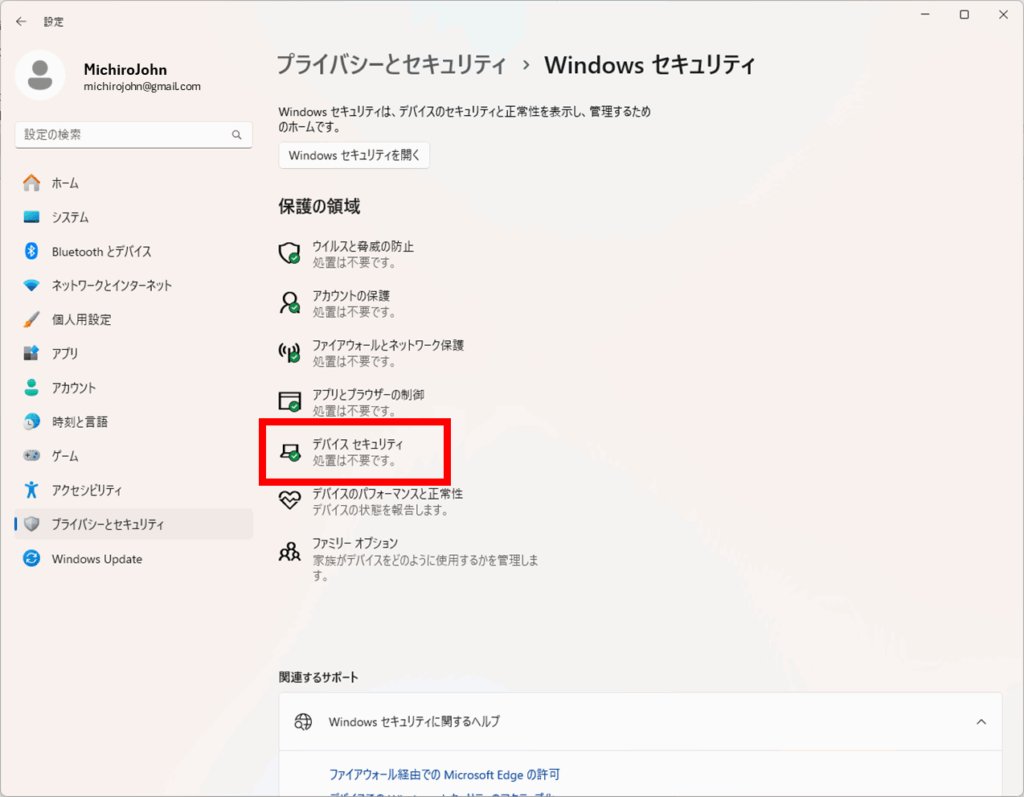Click the globe icon in help section
Screen dimensions: 1024x797
pyautogui.click(x=303, y=721)
